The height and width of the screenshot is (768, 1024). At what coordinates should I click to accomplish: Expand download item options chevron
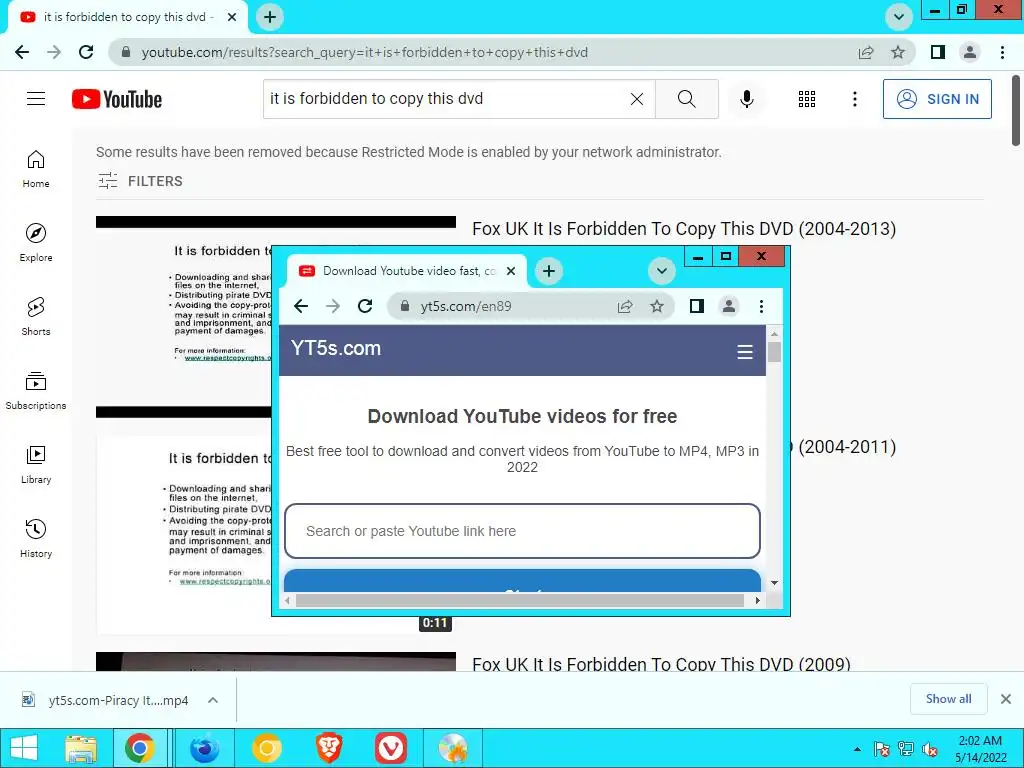point(213,700)
